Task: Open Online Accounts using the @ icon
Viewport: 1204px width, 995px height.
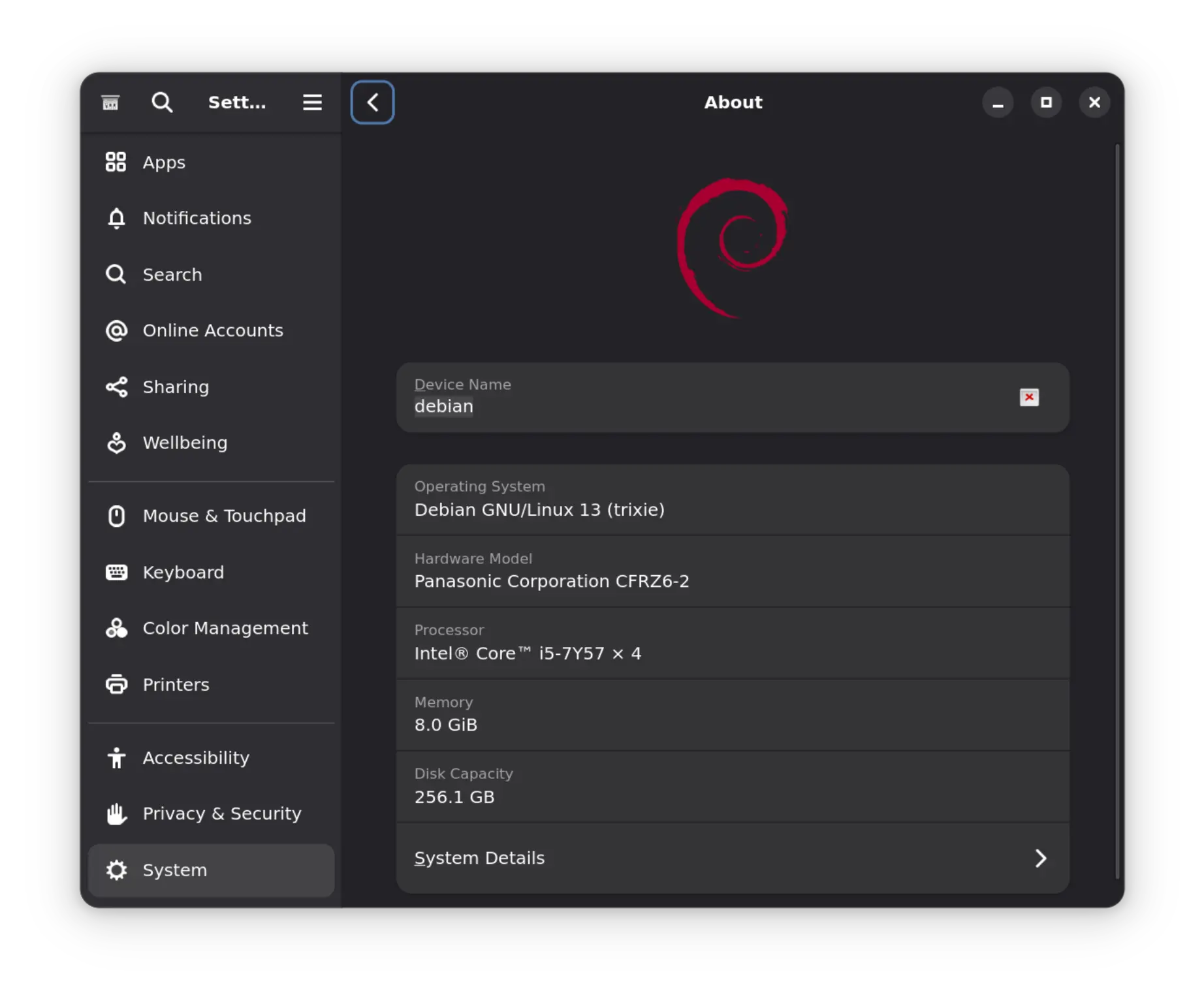Action: click(x=116, y=330)
